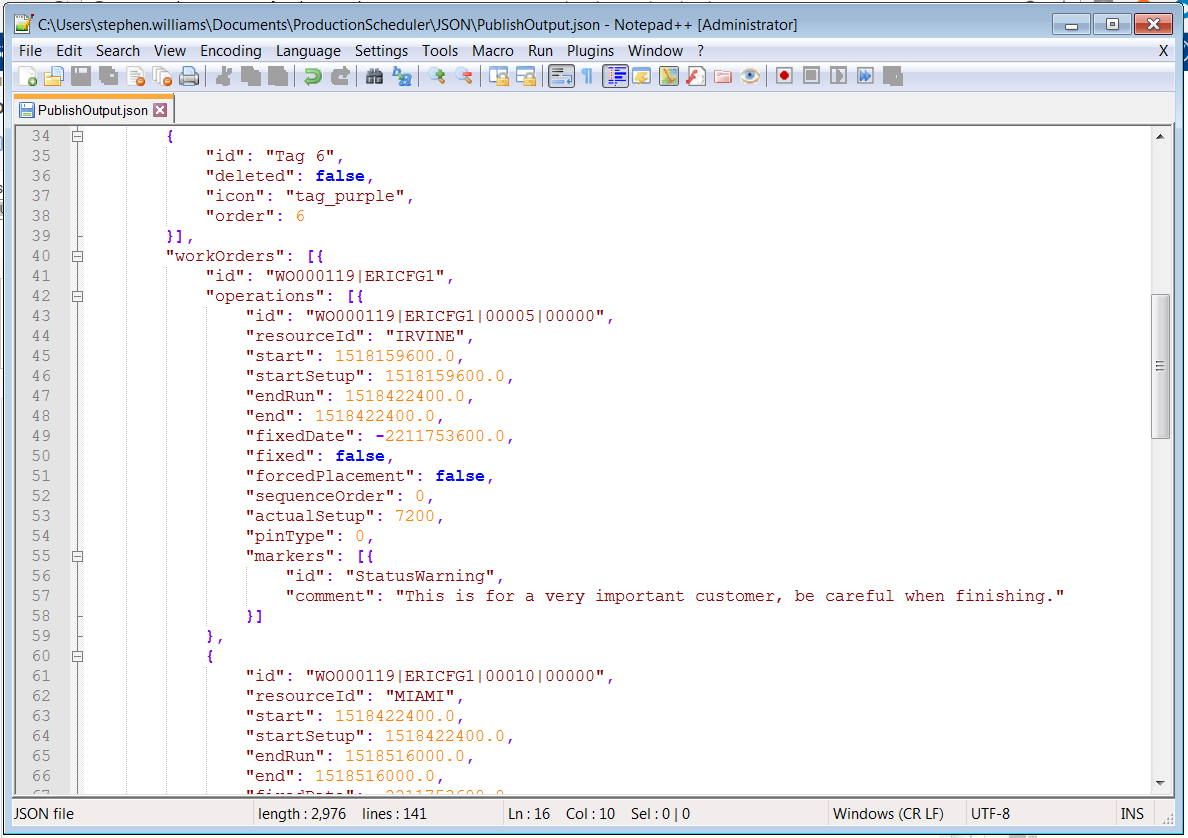Close document with menu bar X
1188x838 pixels.
1163,51
